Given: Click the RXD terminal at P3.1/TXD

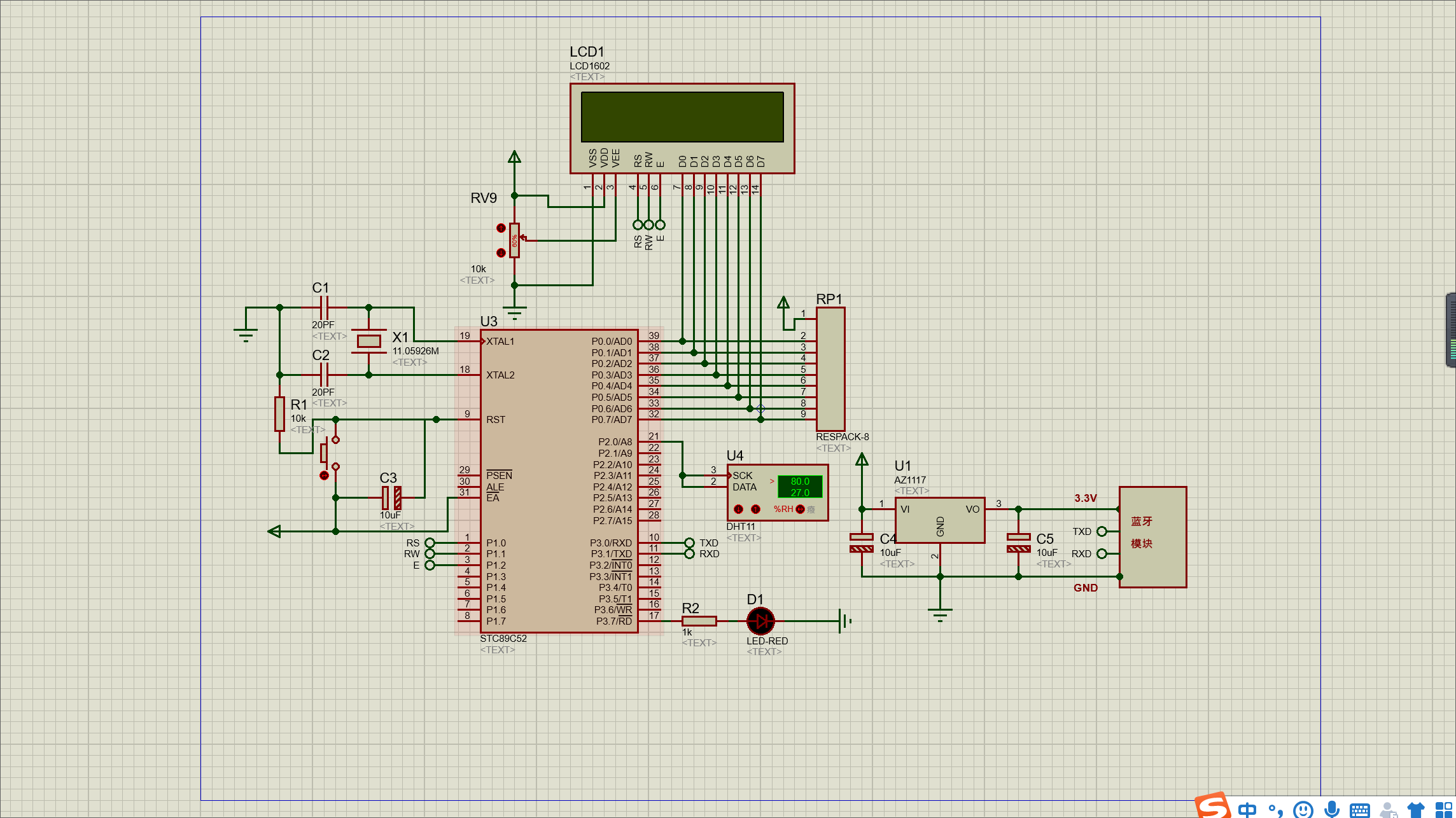Looking at the screenshot, I should pyautogui.click(x=689, y=553).
